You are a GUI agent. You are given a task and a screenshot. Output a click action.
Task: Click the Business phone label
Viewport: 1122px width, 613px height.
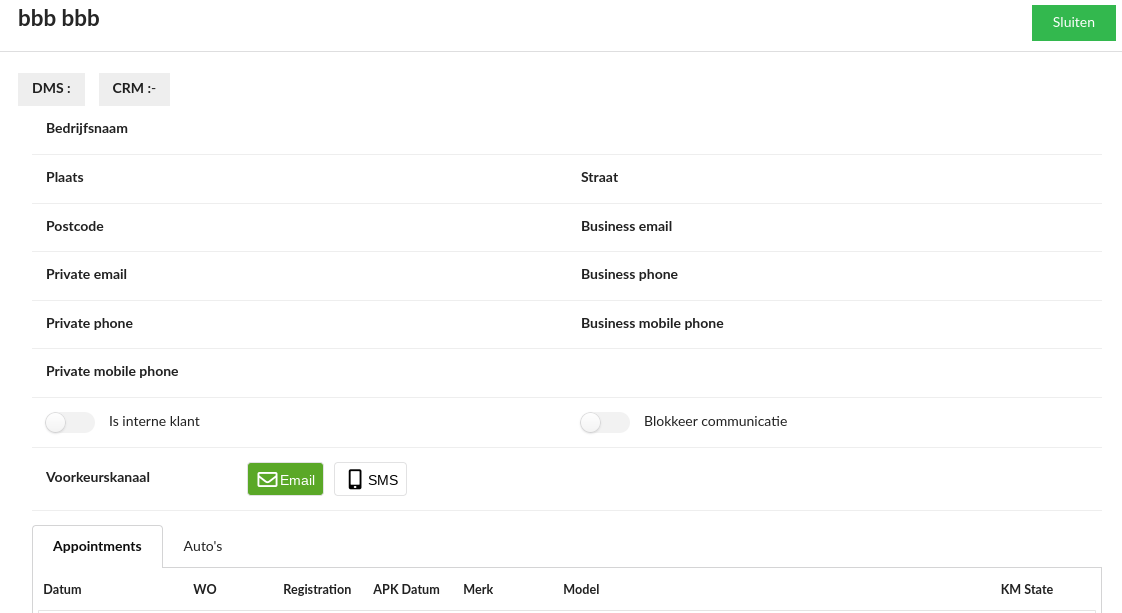[629, 275]
